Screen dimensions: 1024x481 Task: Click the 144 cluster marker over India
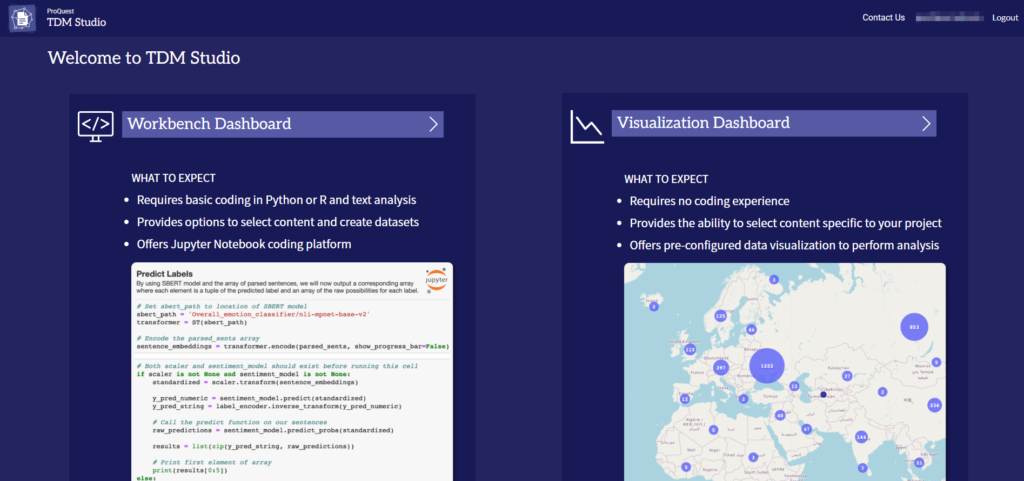click(860, 437)
